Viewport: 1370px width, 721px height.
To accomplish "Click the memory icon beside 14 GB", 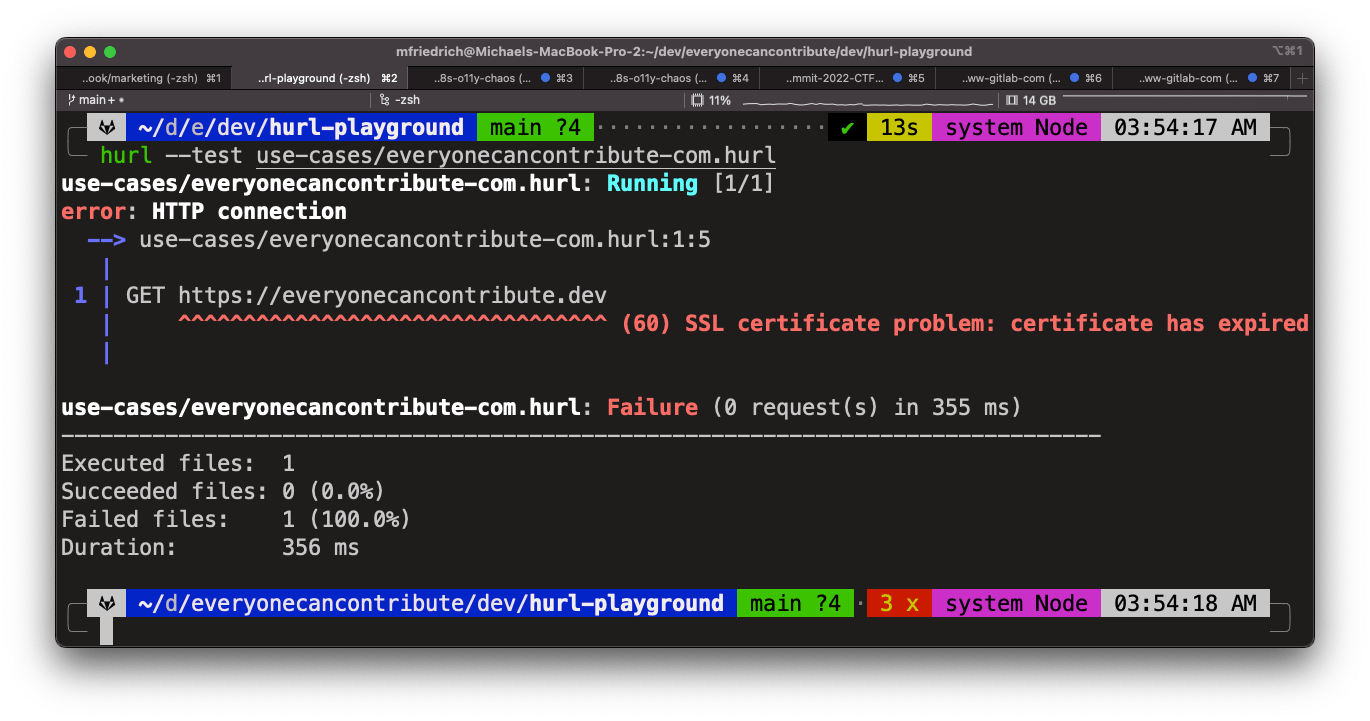I will click(1012, 99).
